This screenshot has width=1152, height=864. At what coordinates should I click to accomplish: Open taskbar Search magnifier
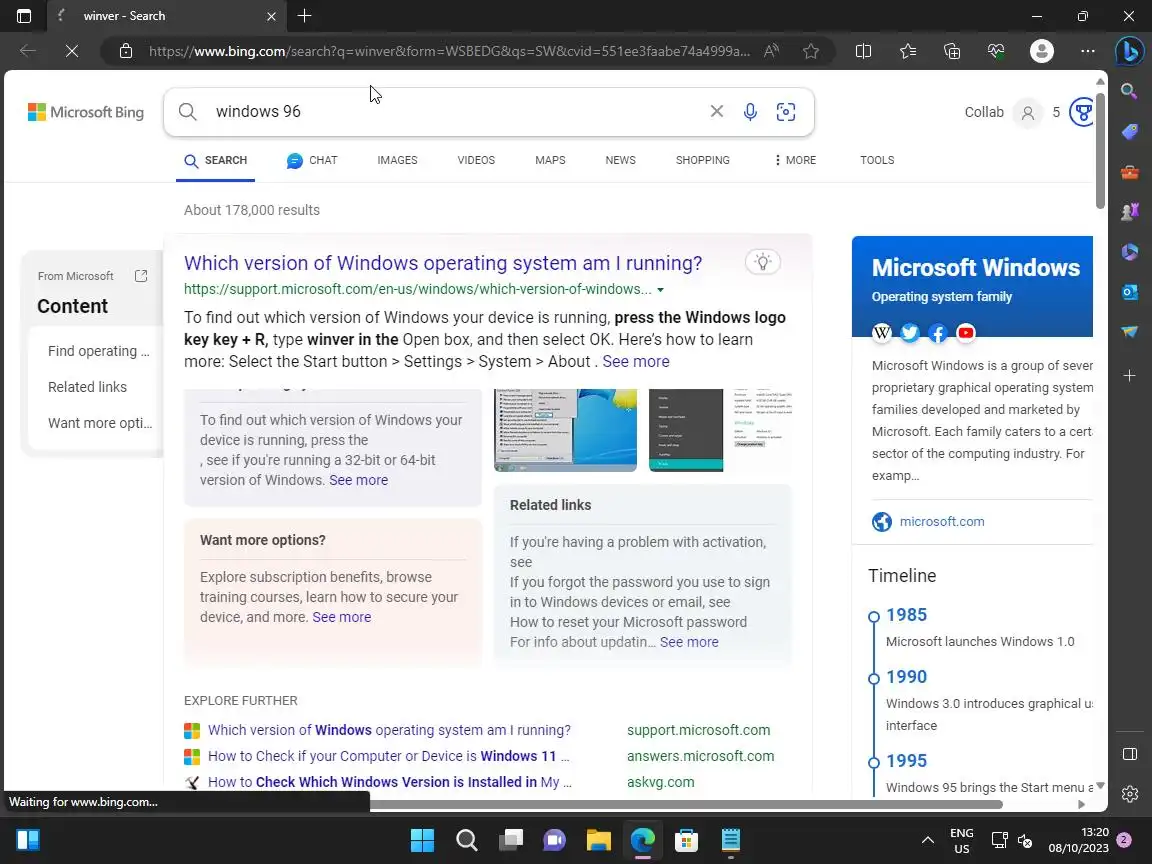(467, 840)
